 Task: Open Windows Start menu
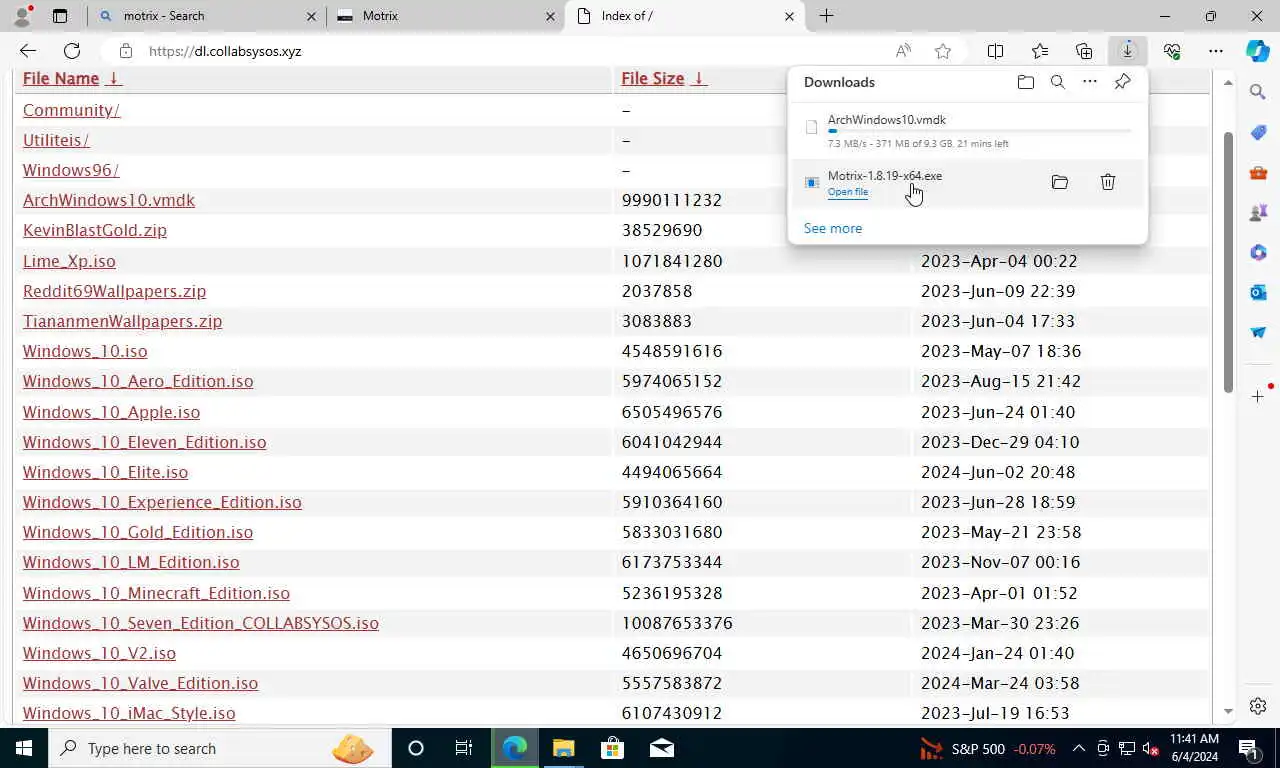(23, 748)
